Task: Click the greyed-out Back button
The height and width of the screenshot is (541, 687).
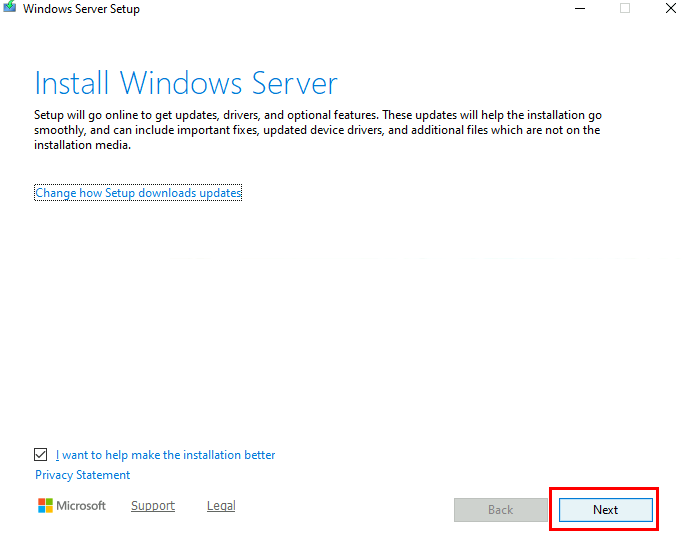Action: 500,509
